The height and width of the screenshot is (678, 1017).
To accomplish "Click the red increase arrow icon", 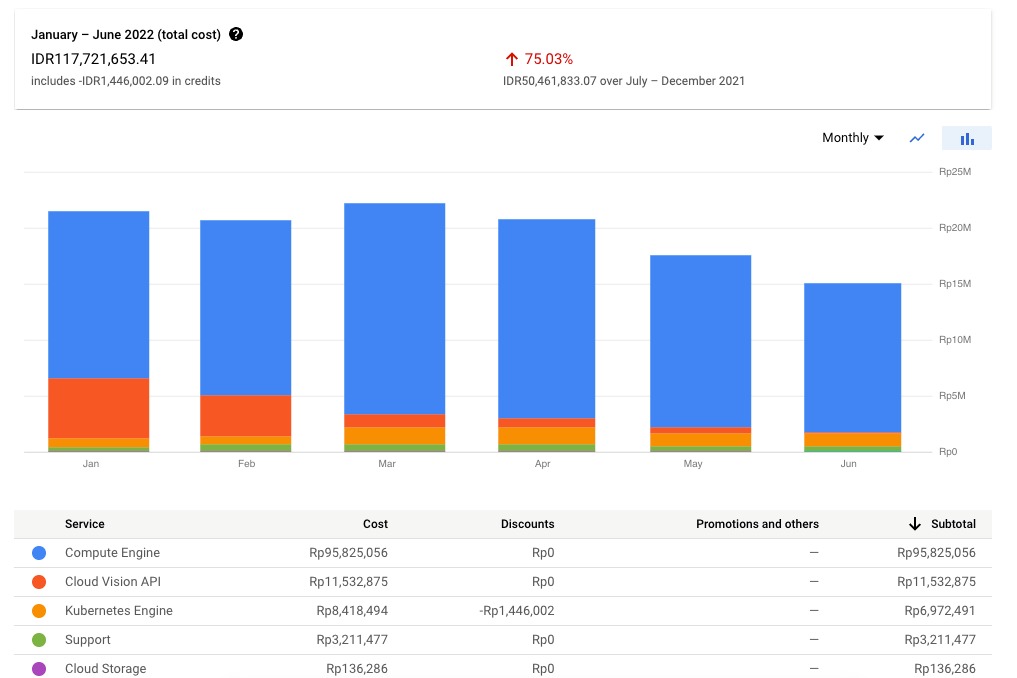I will (511, 59).
